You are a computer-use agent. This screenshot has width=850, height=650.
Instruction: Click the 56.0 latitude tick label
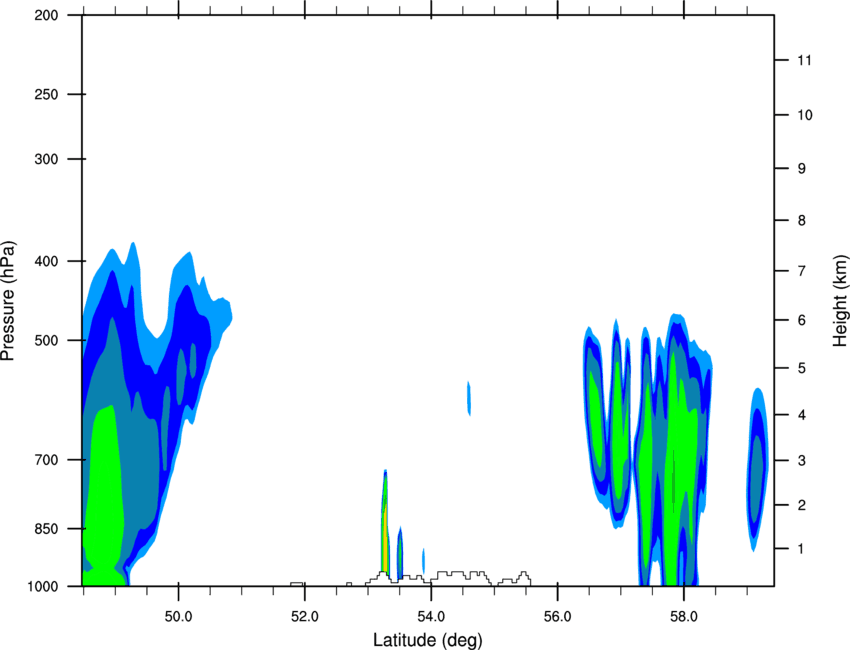557,617
